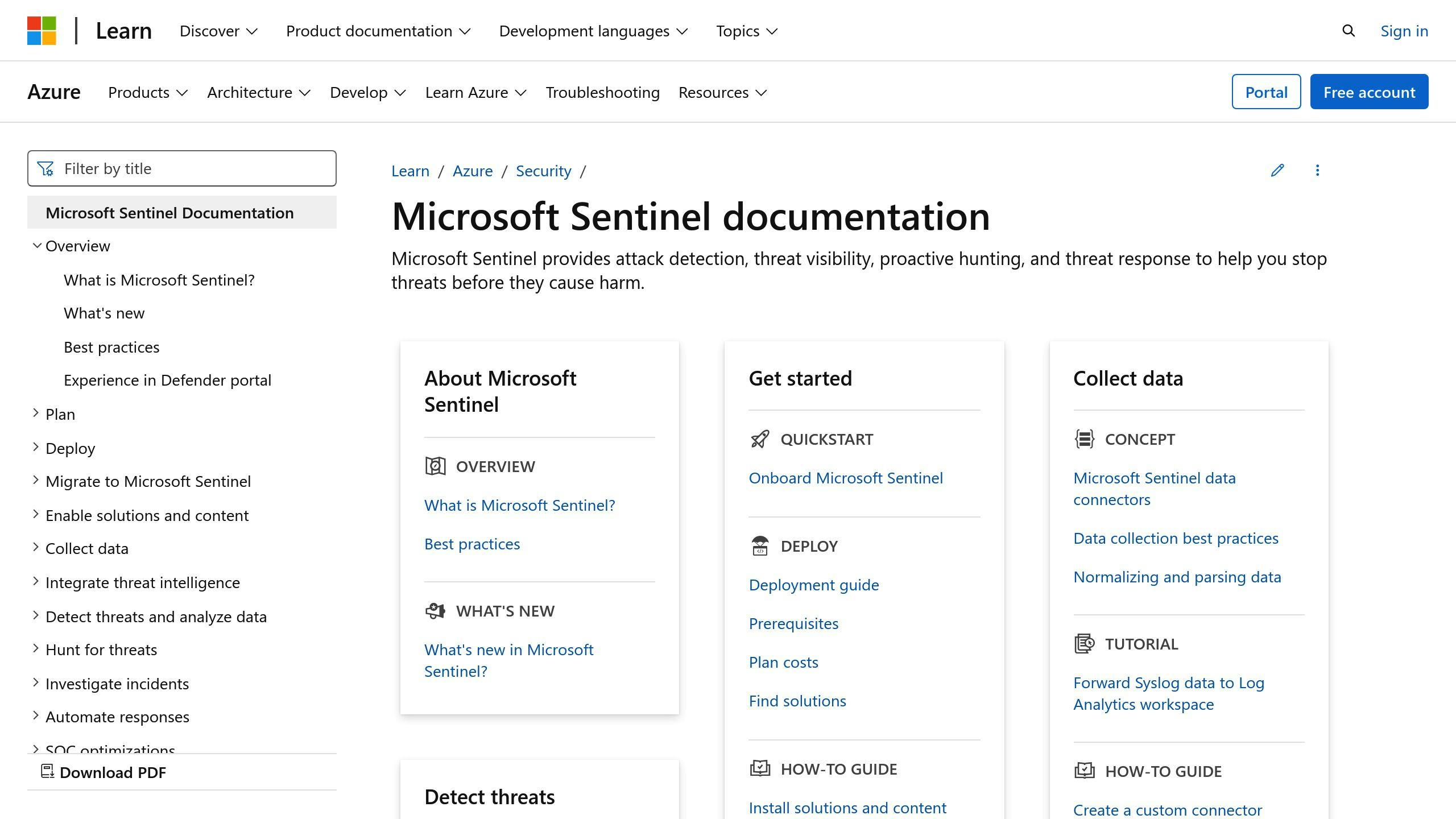1456x819 pixels.
Task: Expand the Investigate incidents section
Action: click(35, 682)
